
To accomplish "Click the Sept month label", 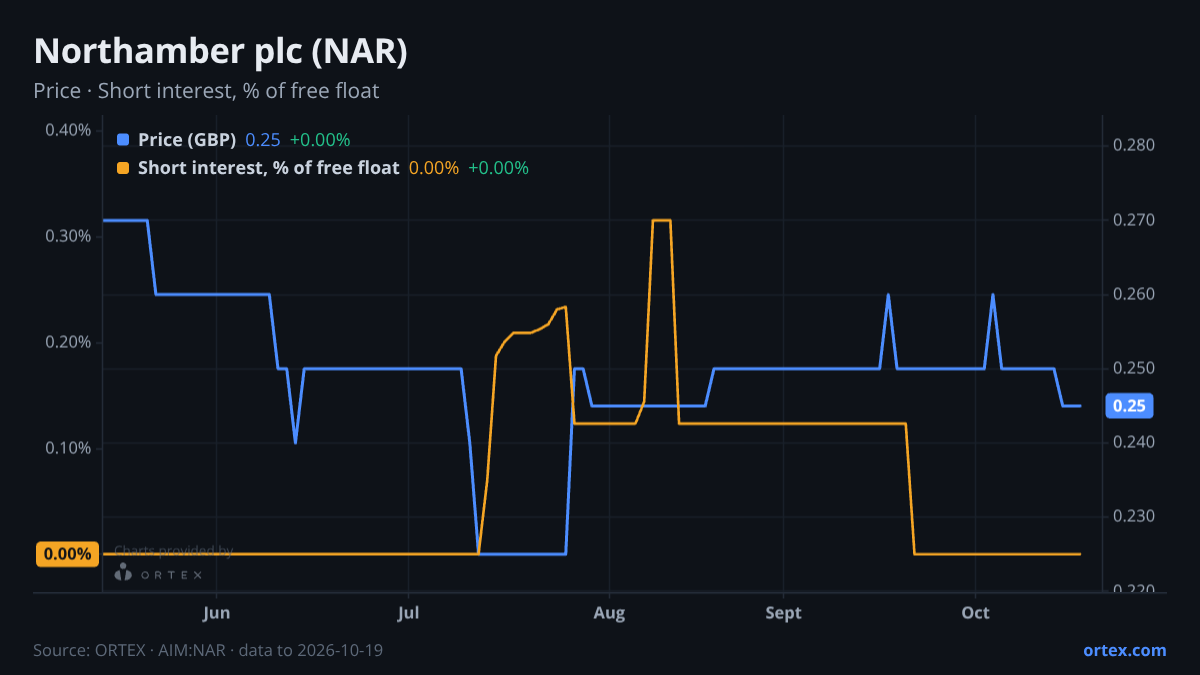I will click(x=784, y=613).
